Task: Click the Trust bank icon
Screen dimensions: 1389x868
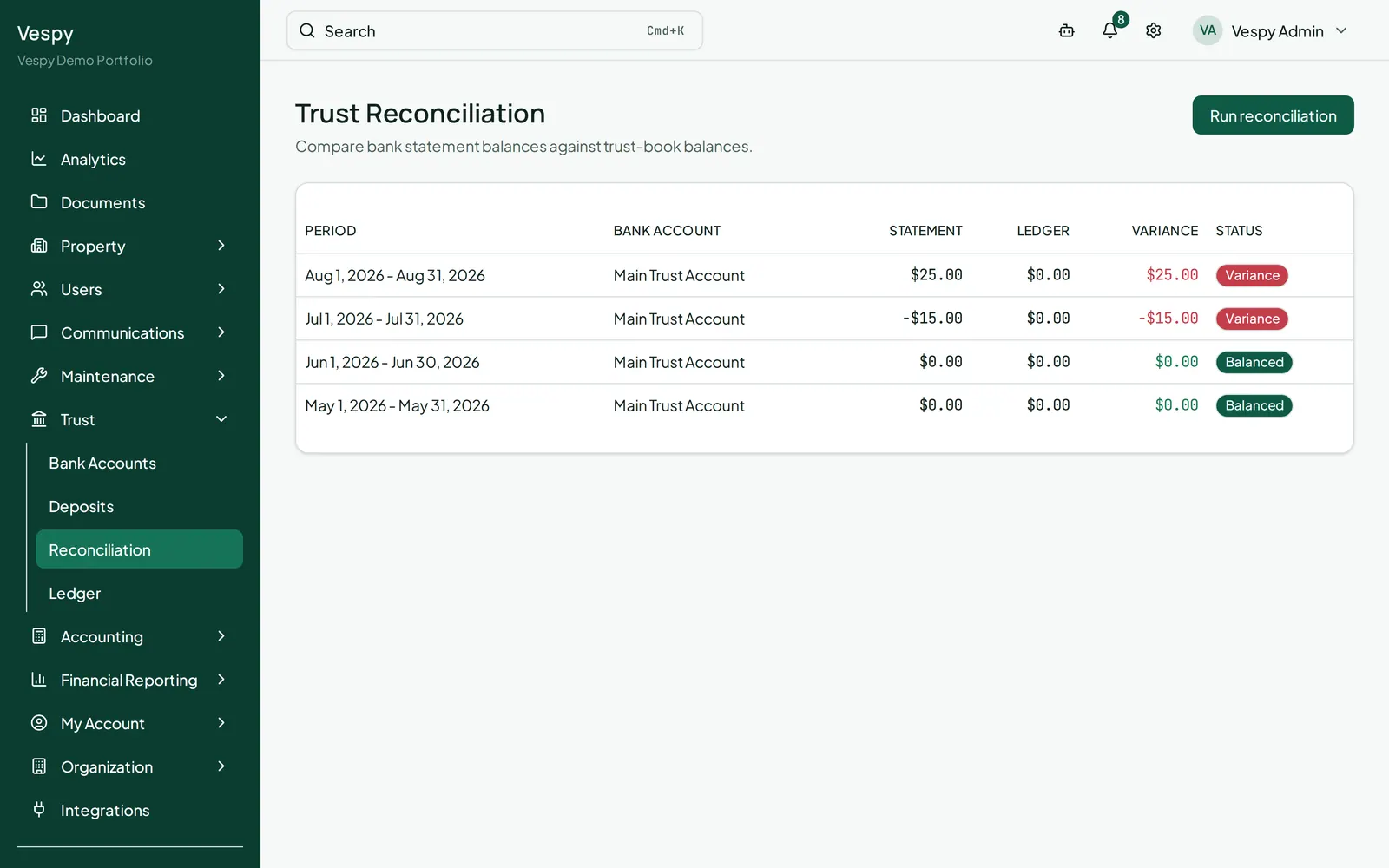Action: click(39, 419)
